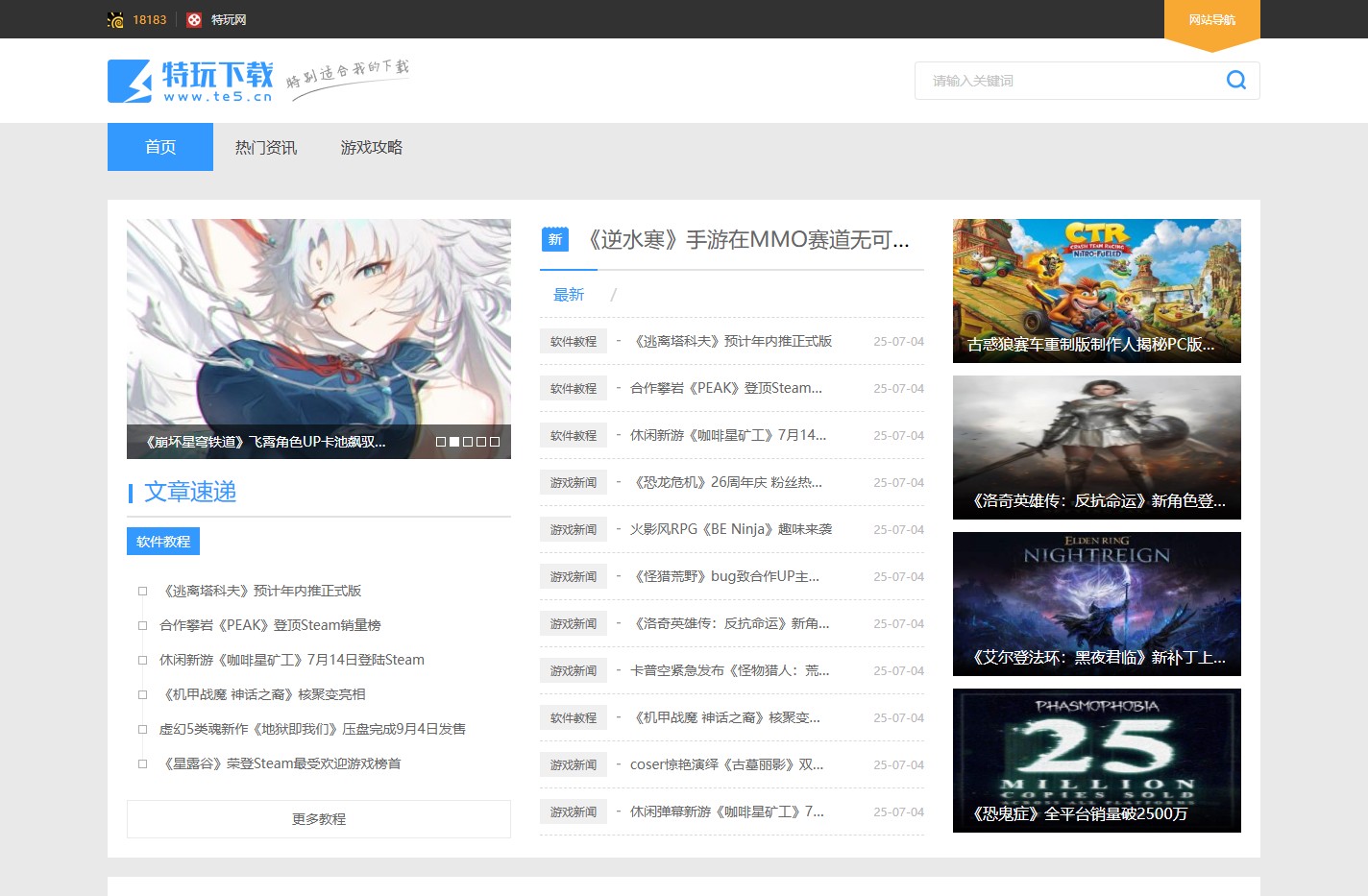
Task: Open 《机甲战魔 神话之裔》核聚变... in 最新 list
Action: [x=725, y=717]
